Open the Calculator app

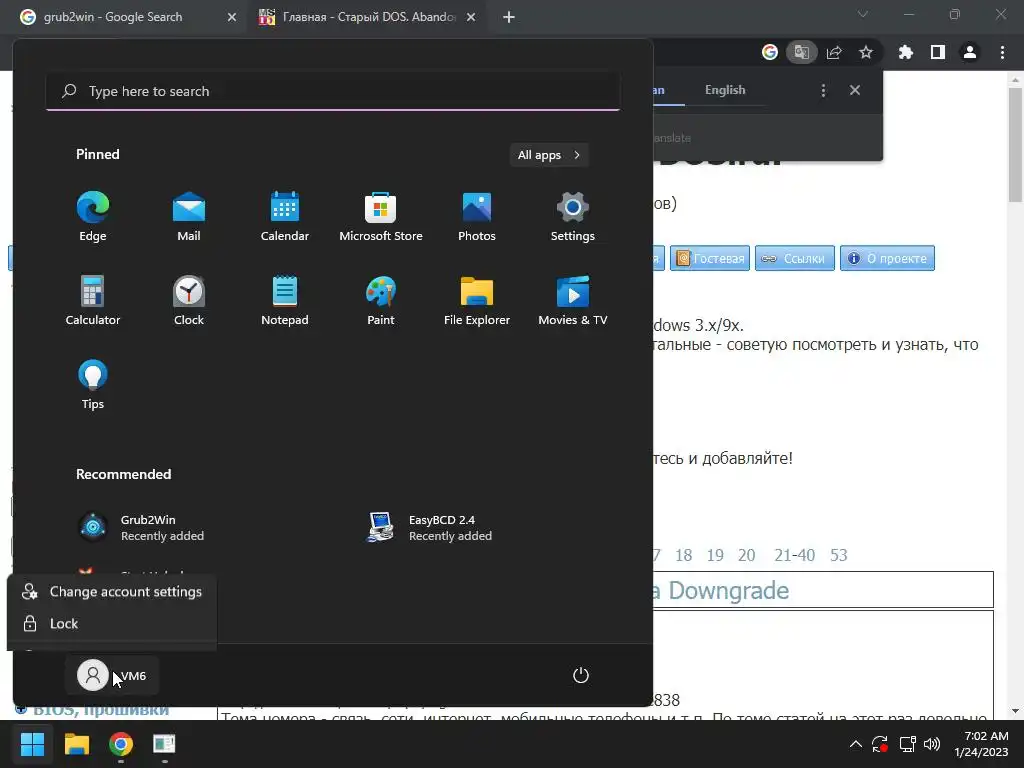pyautogui.click(x=93, y=301)
